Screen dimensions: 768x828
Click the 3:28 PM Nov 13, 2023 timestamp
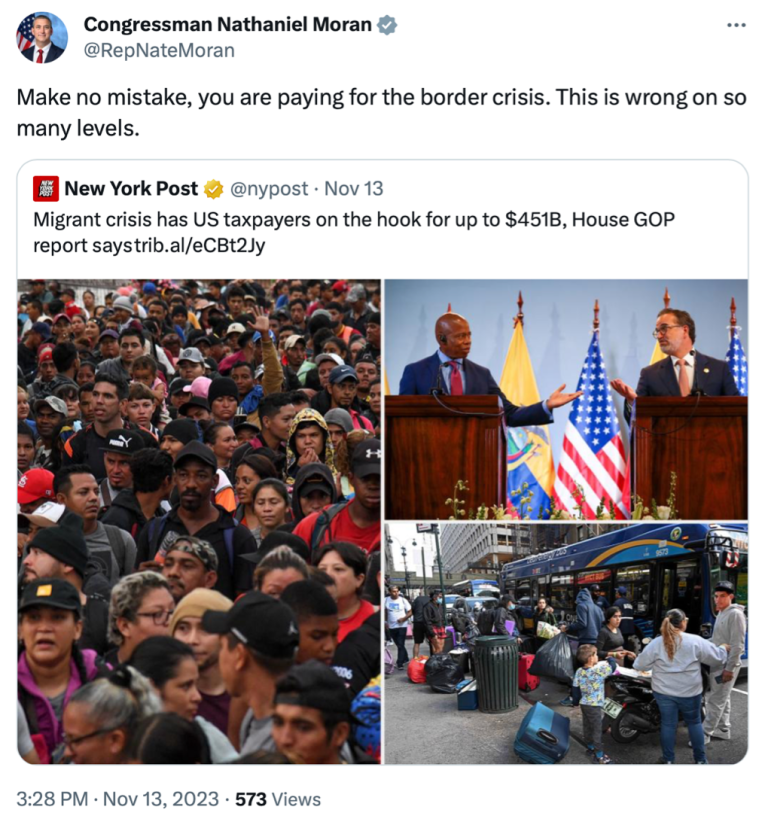pos(117,799)
